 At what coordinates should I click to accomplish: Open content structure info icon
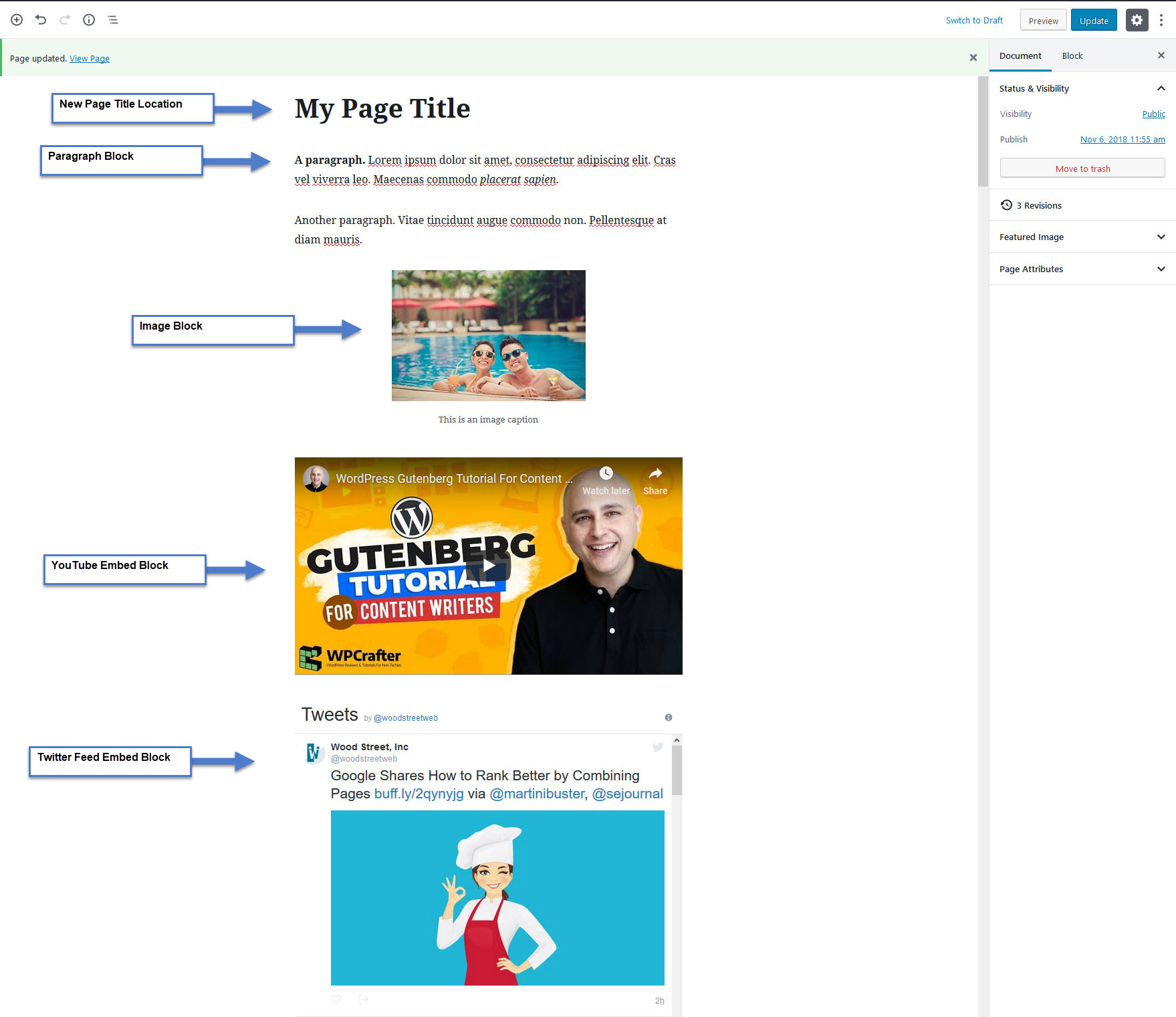(x=89, y=20)
